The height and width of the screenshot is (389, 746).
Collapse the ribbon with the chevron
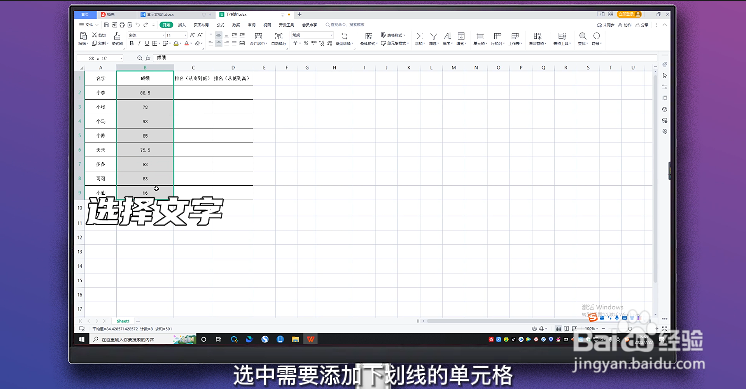[x=665, y=25]
